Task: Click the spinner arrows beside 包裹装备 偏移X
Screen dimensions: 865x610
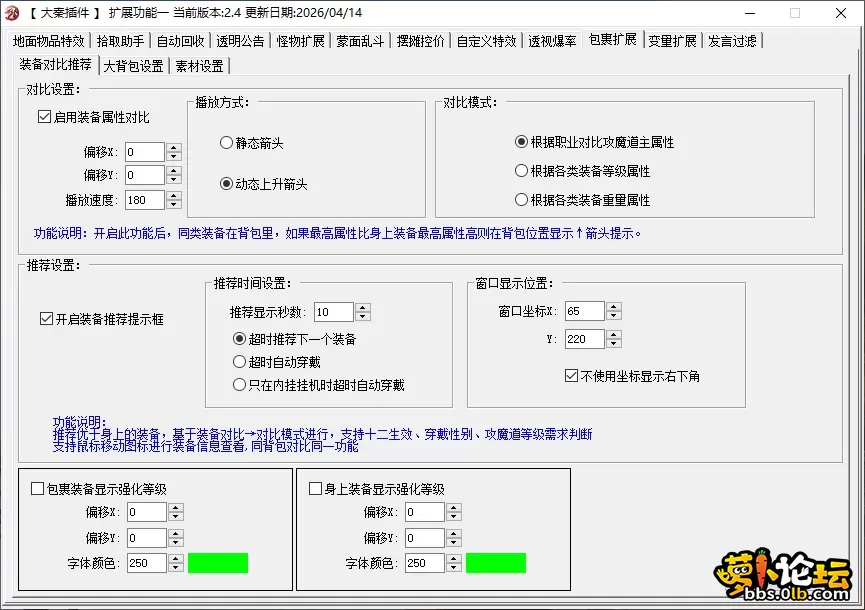Action: [175, 512]
